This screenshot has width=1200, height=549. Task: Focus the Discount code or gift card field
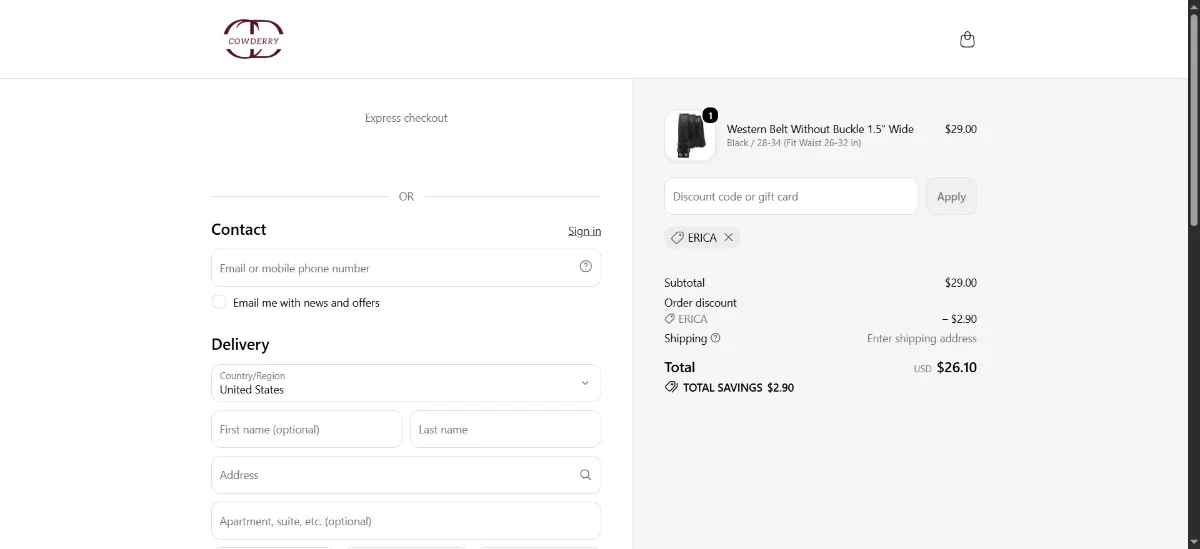tap(791, 196)
